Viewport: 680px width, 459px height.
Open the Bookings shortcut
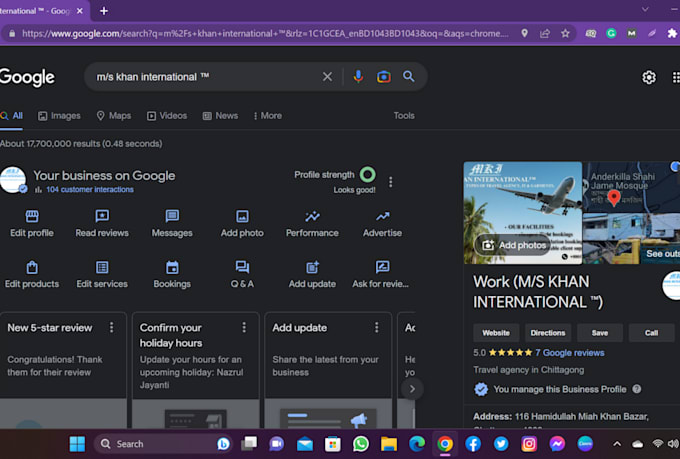(172, 275)
